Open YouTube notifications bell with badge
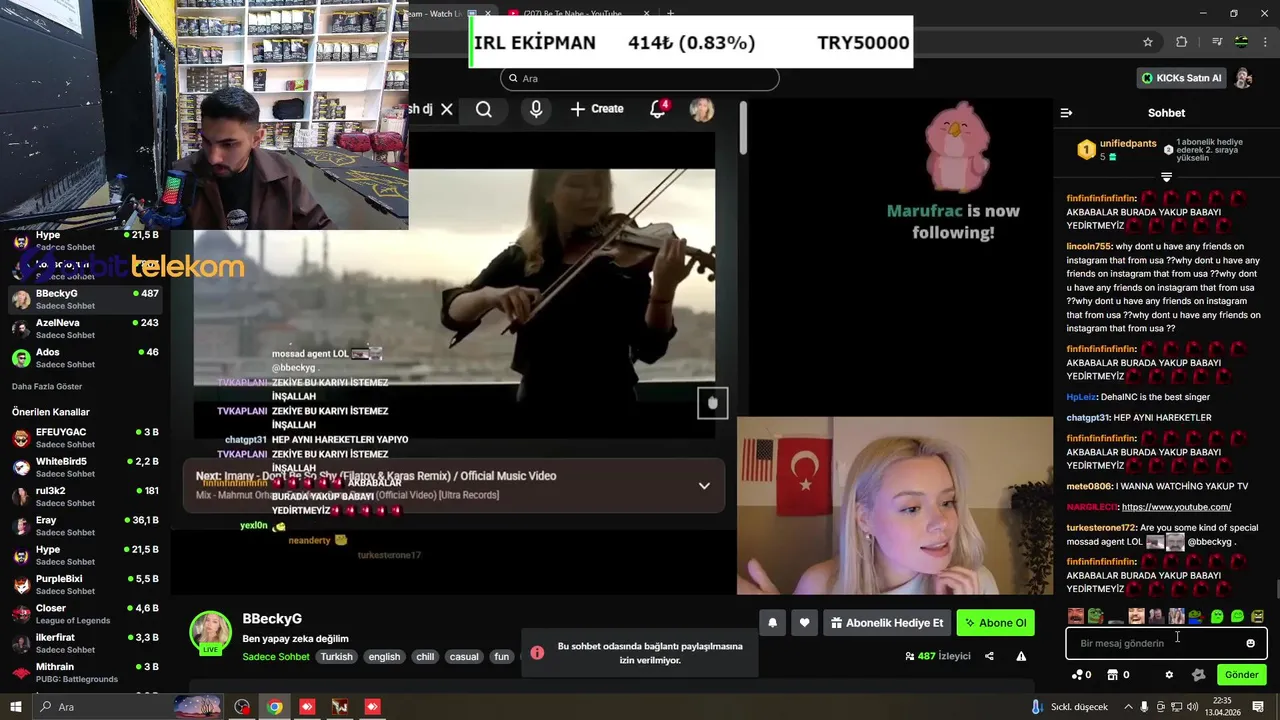Viewport: 1280px width, 720px height. pos(658,109)
